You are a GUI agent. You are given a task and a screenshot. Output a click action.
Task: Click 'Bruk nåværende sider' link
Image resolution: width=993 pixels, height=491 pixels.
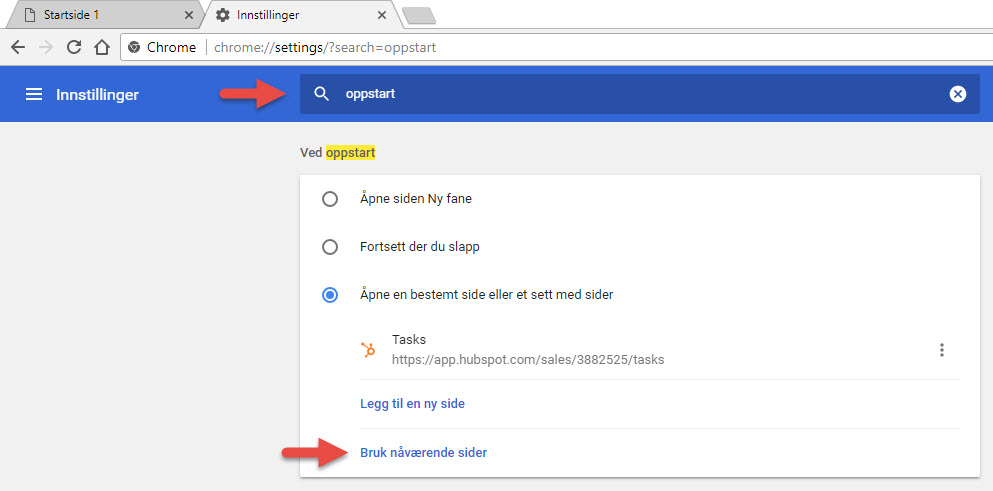point(423,453)
